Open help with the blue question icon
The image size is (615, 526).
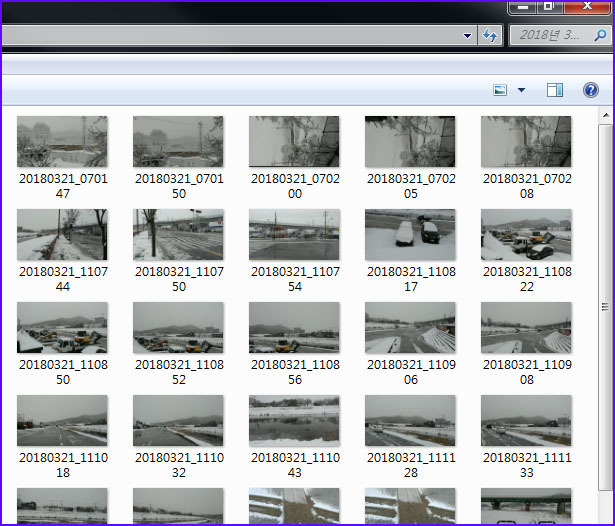(591, 90)
